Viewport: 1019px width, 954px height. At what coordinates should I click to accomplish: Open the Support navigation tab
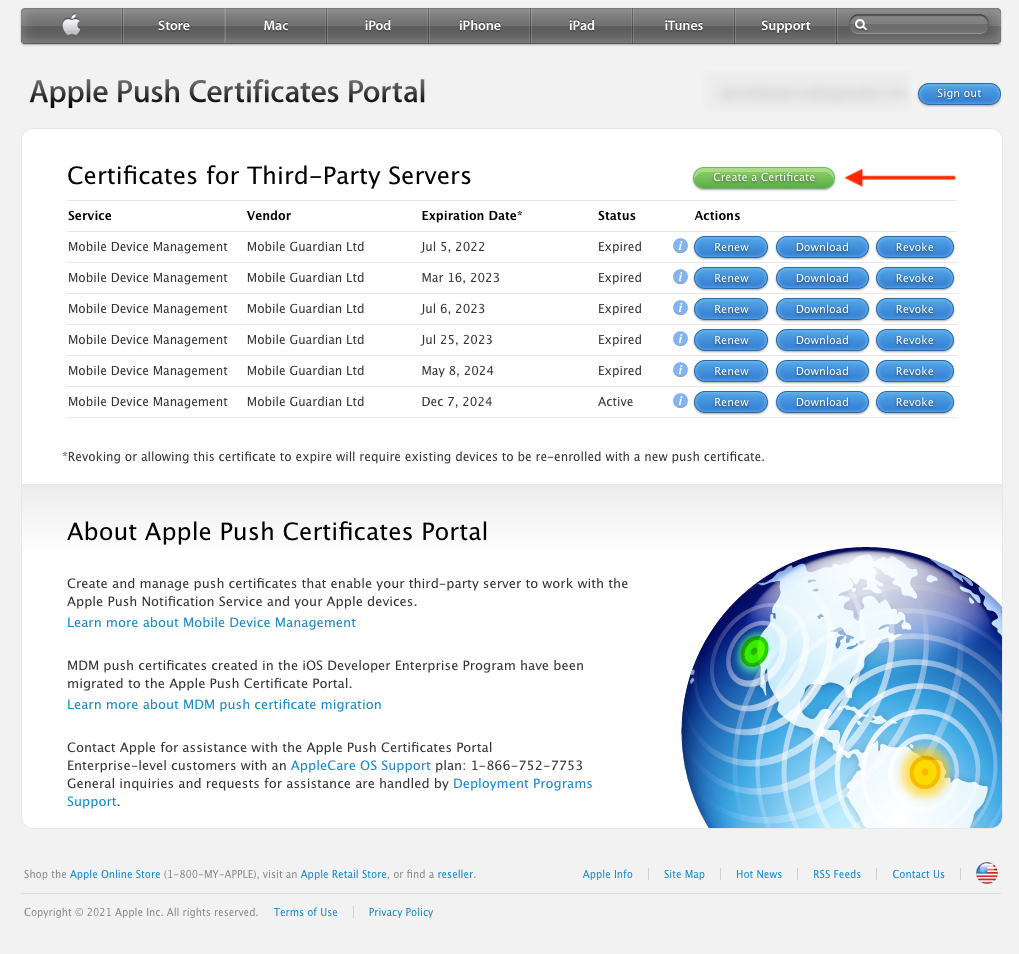[786, 25]
